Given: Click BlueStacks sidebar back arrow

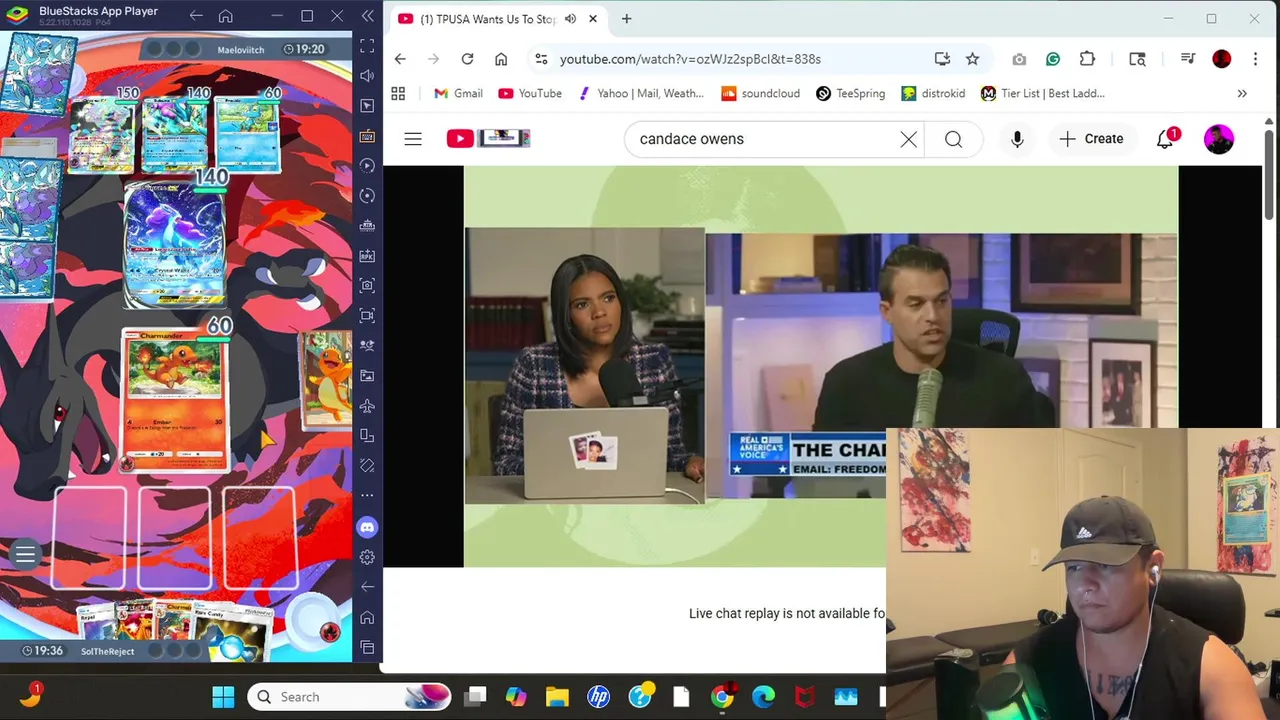Looking at the screenshot, I should [x=367, y=587].
